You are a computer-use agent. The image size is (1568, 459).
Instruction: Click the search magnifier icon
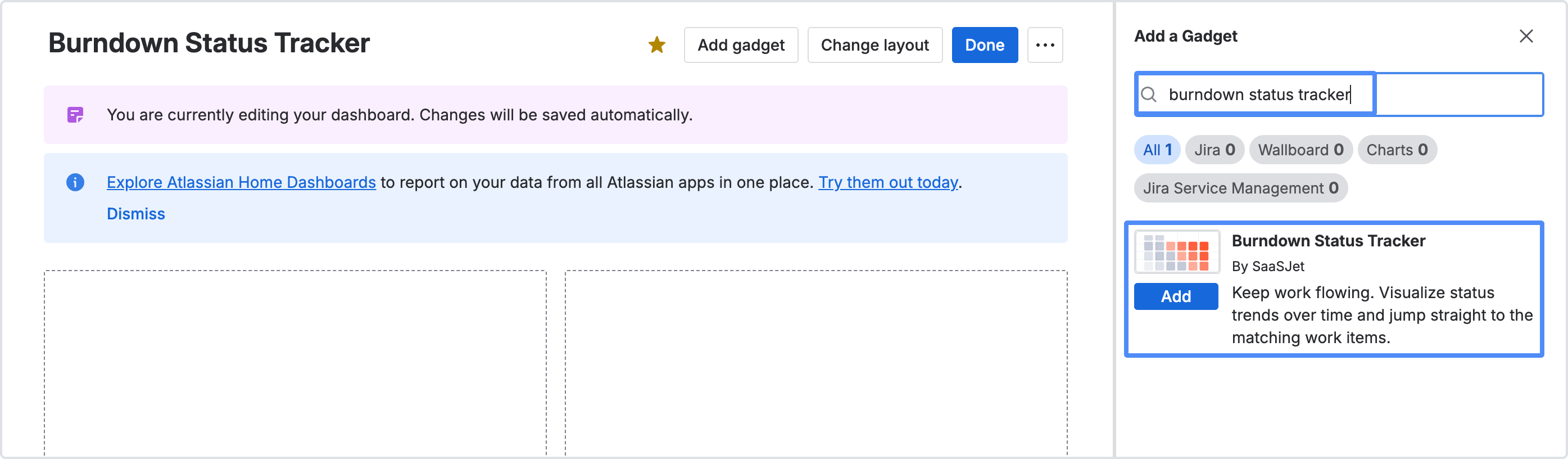pyautogui.click(x=1149, y=94)
